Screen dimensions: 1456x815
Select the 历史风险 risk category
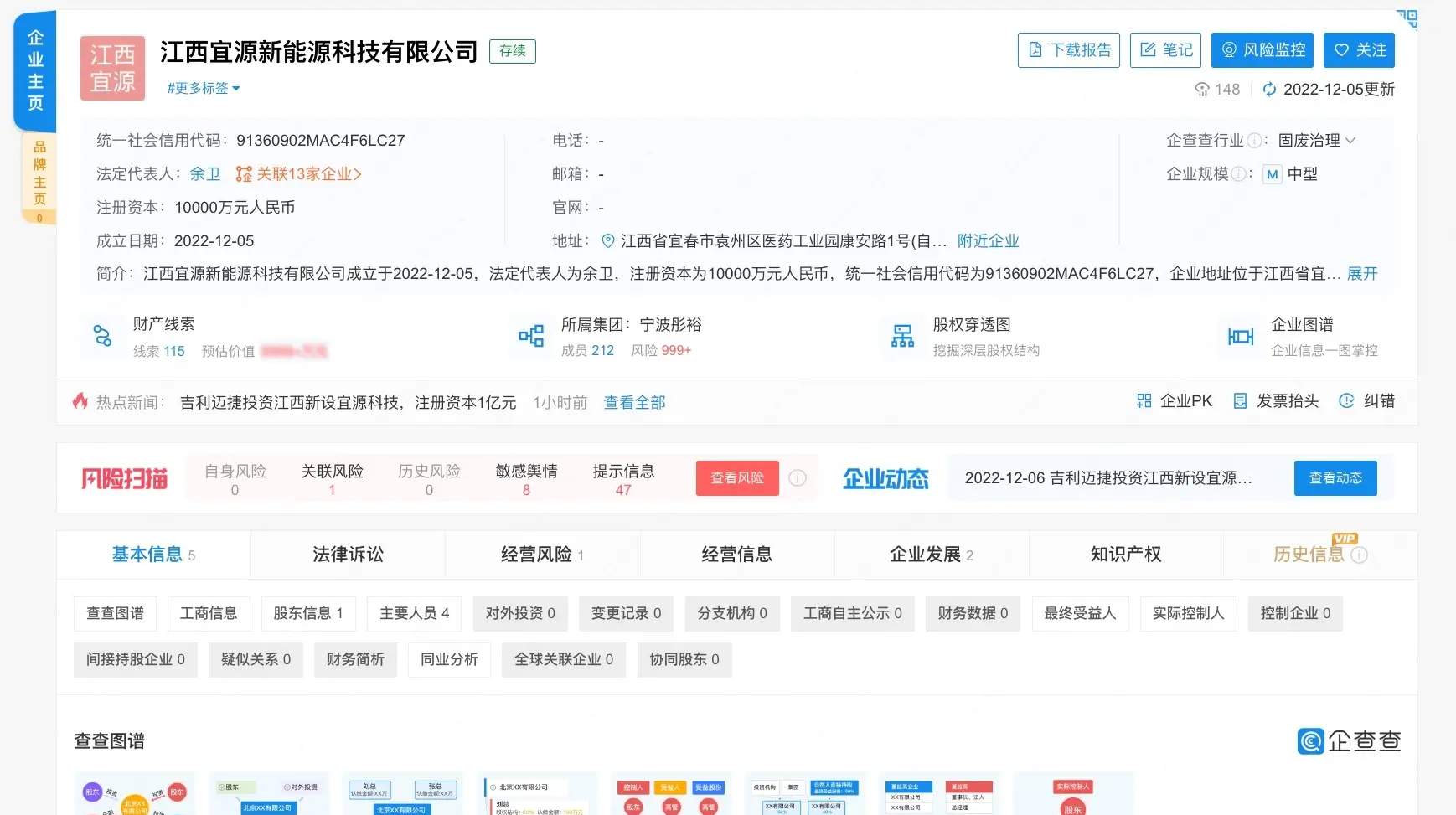tap(430, 480)
